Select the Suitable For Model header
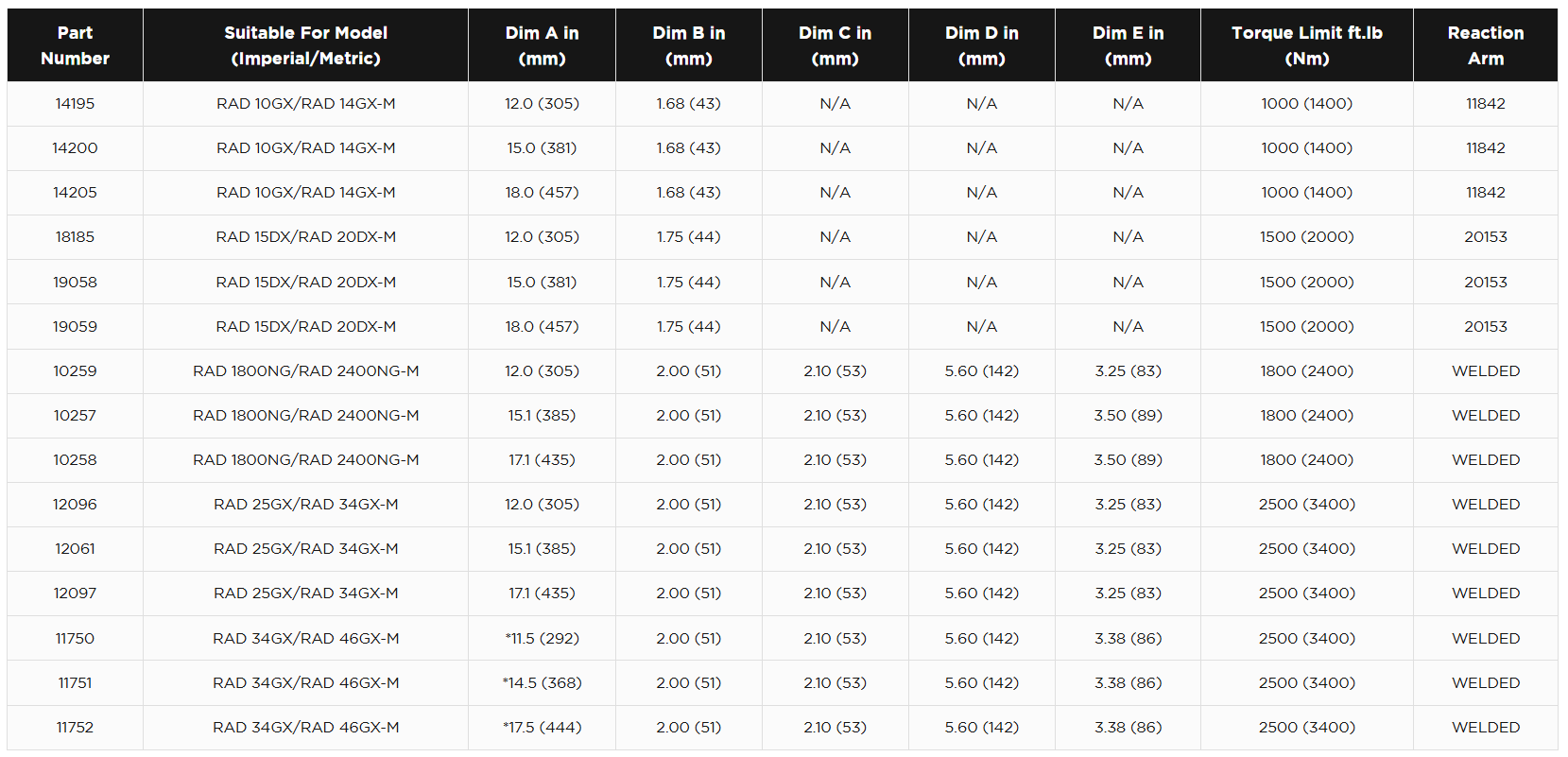Image resolution: width=1568 pixels, height=757 pixels. point(305,45)
